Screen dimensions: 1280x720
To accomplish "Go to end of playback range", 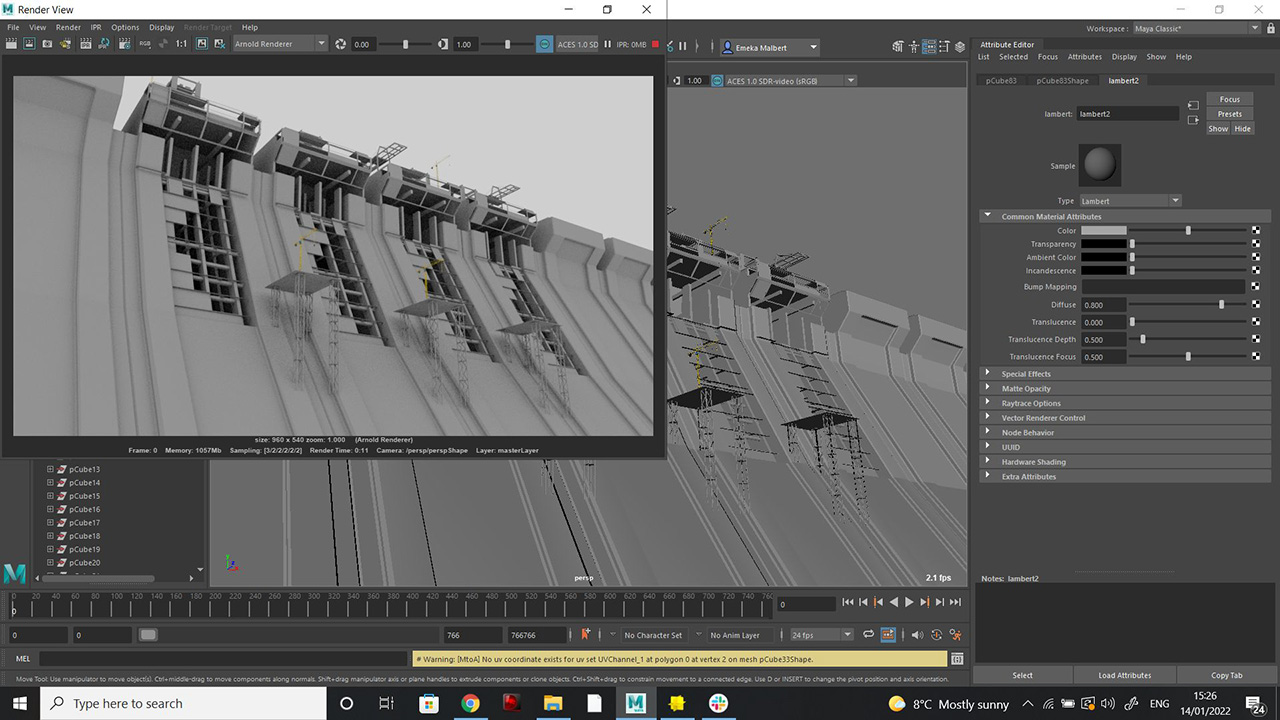I will (955, 602).
